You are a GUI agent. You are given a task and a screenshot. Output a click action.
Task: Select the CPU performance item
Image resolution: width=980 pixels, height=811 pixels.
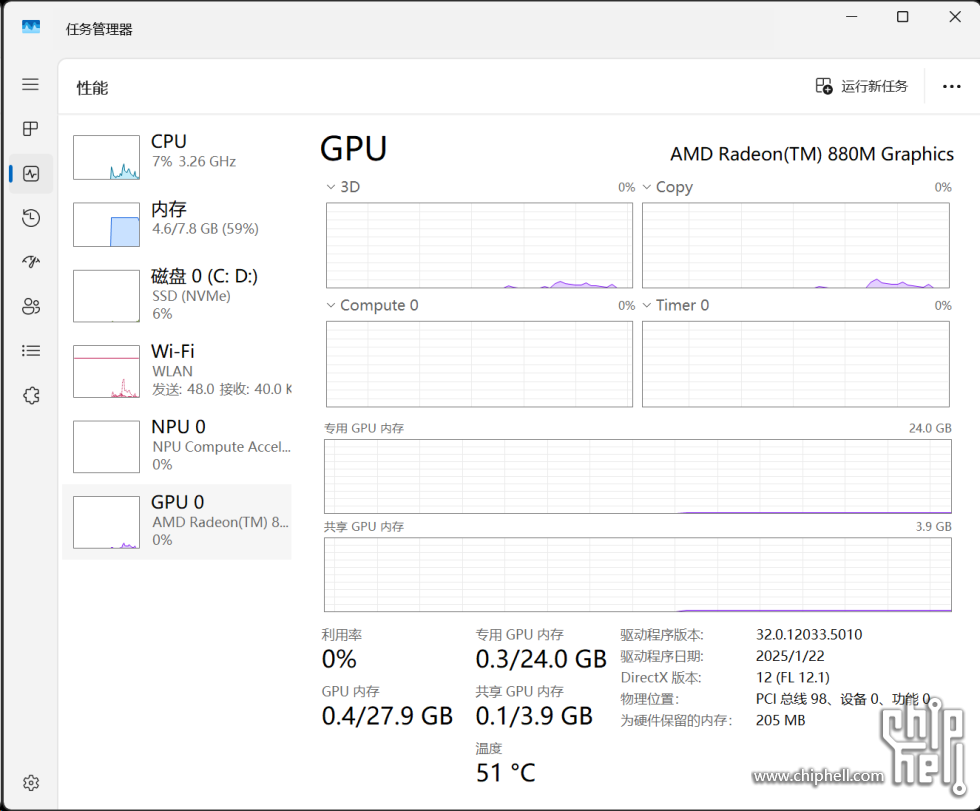coord(177,157)
